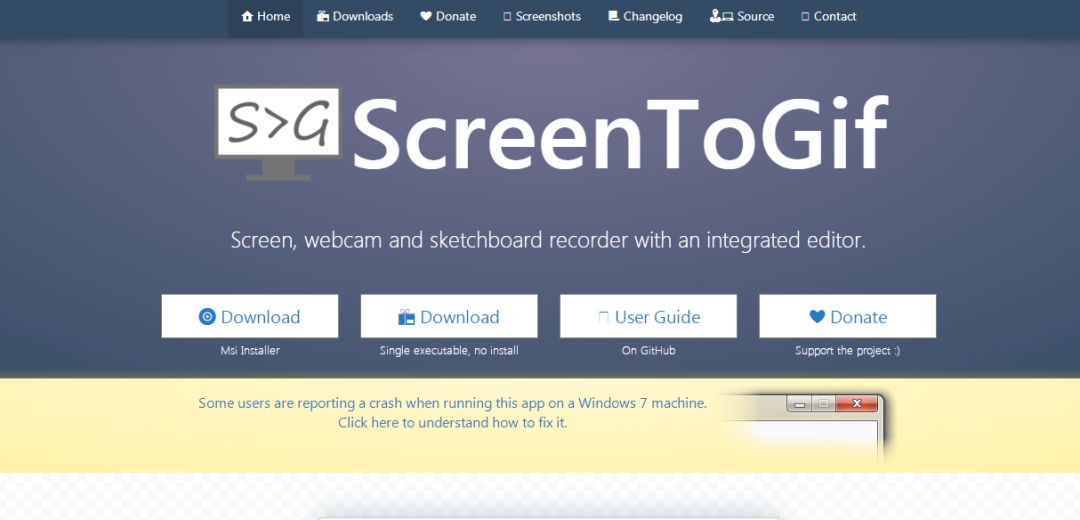Image resolution: width=1080 pixels, height=520 pixels.
Task: Download the single executable version
Action: [449, 316]
